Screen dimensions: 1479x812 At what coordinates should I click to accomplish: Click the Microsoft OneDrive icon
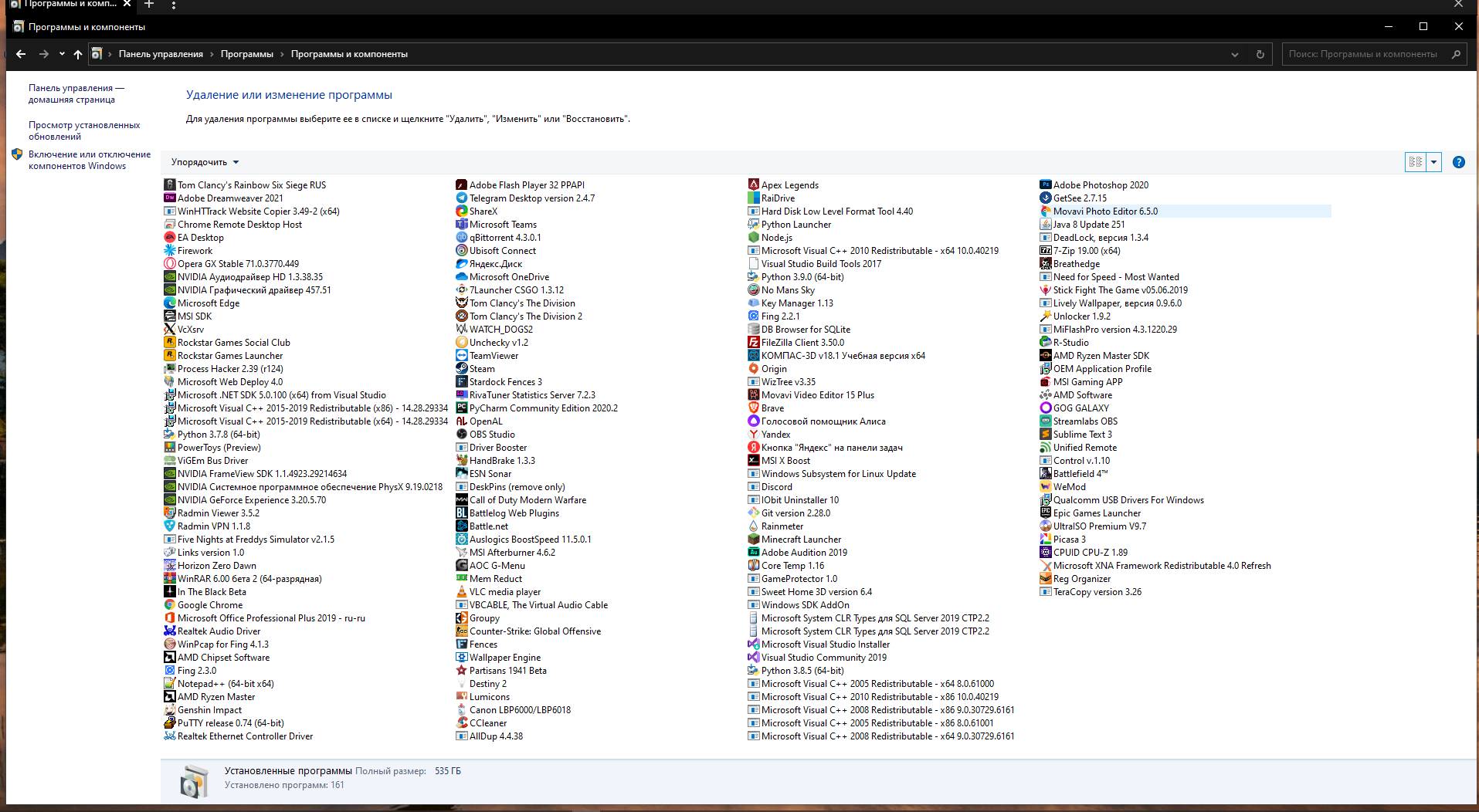click(x=462, y=277)
